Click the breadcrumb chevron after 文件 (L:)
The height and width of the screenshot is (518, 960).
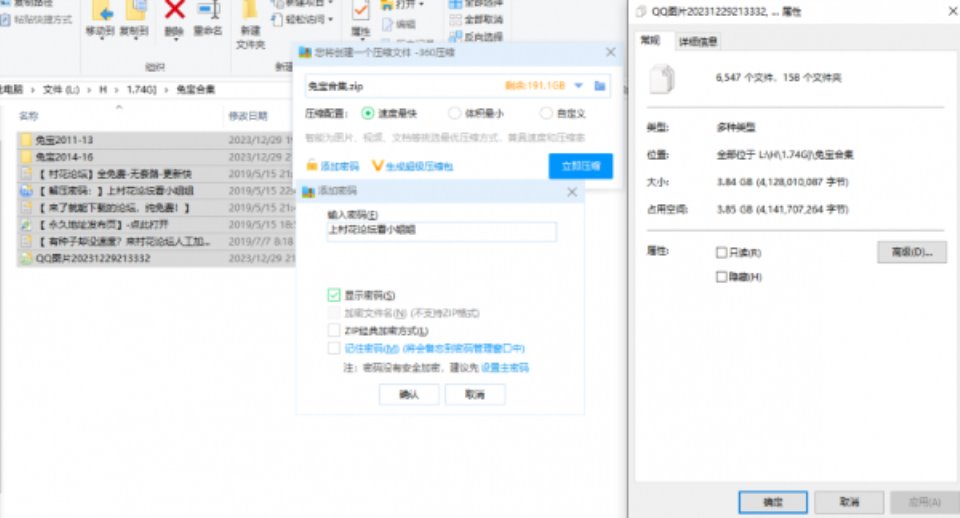89,90
